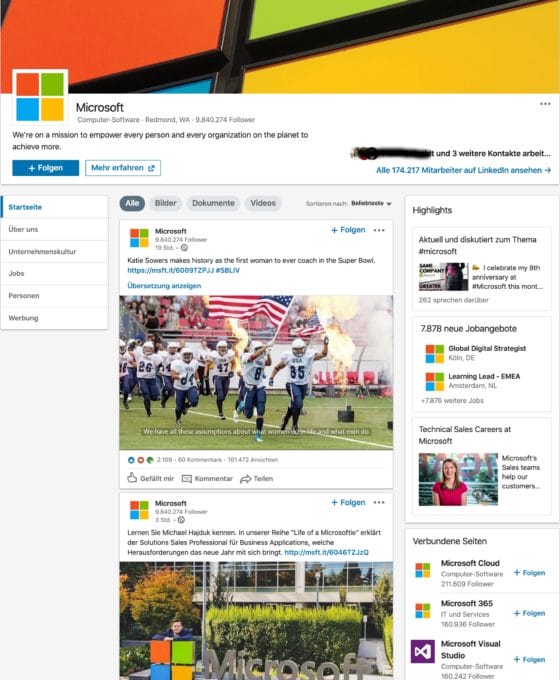The height and width of the screenshot is (680, 560).
Task: Open Alle 174.217 Mitarbeiter auf LinkedIn ansehen link
Action: coord(463,170)
